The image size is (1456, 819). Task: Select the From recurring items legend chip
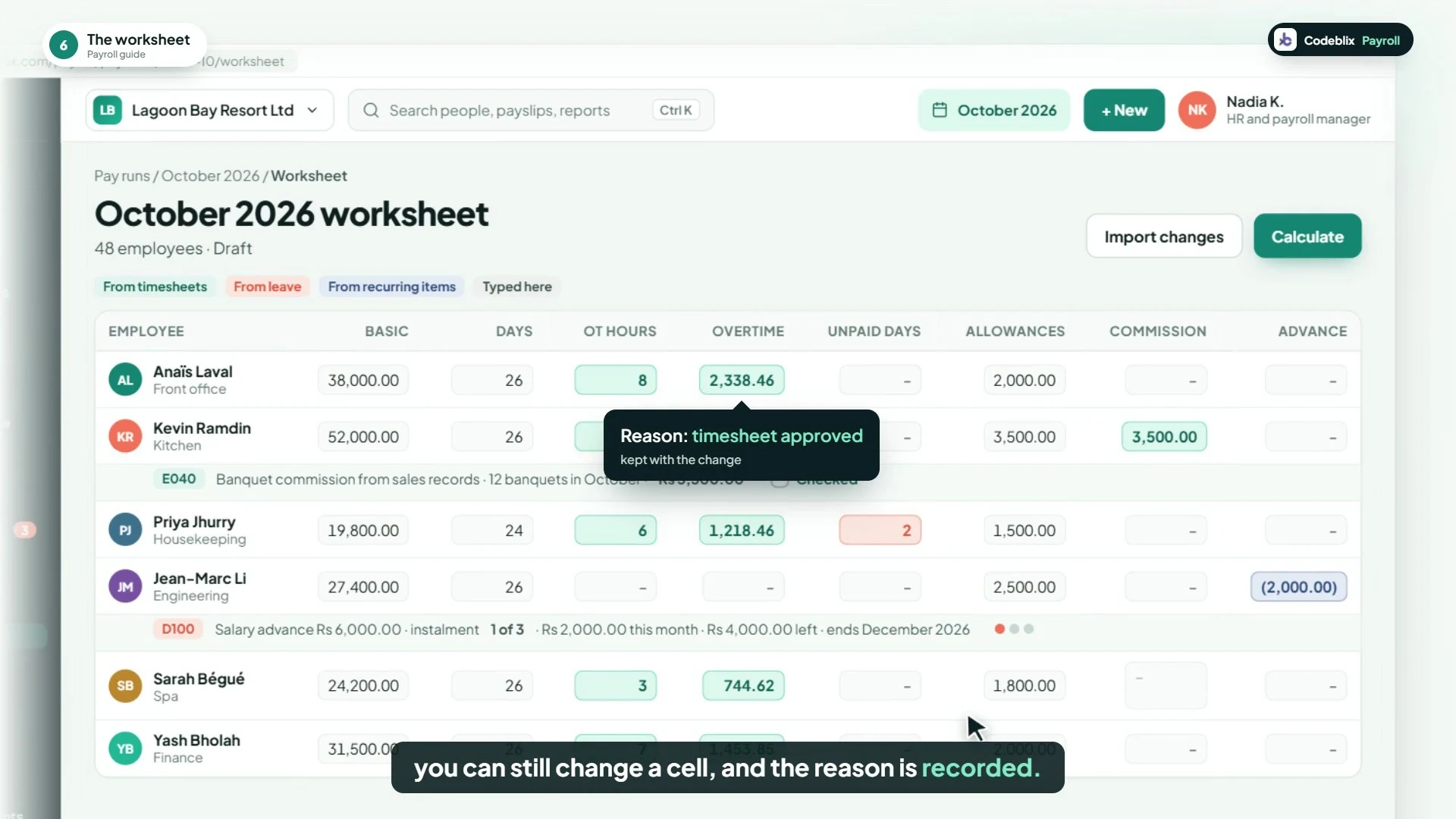tap(391, 287)
